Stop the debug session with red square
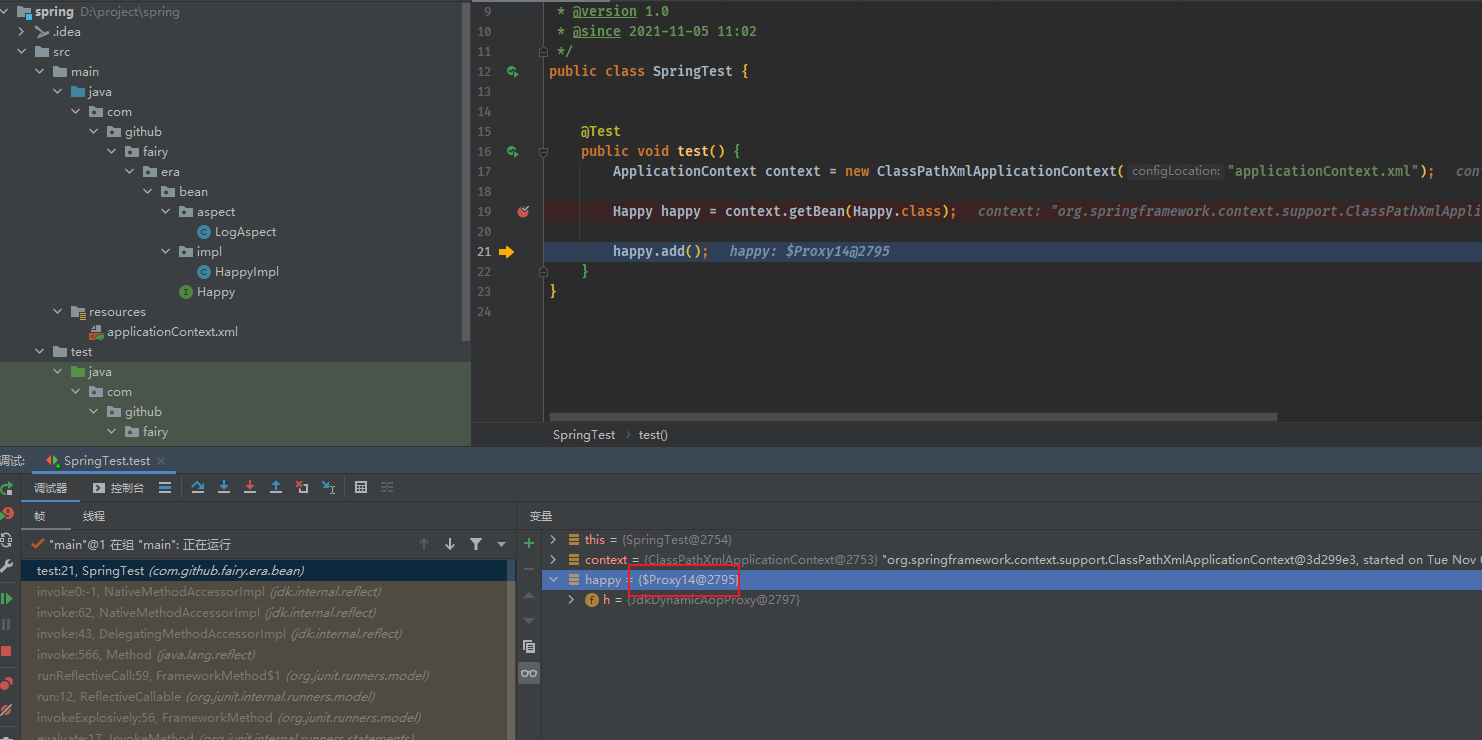 (x=6, y=651)
